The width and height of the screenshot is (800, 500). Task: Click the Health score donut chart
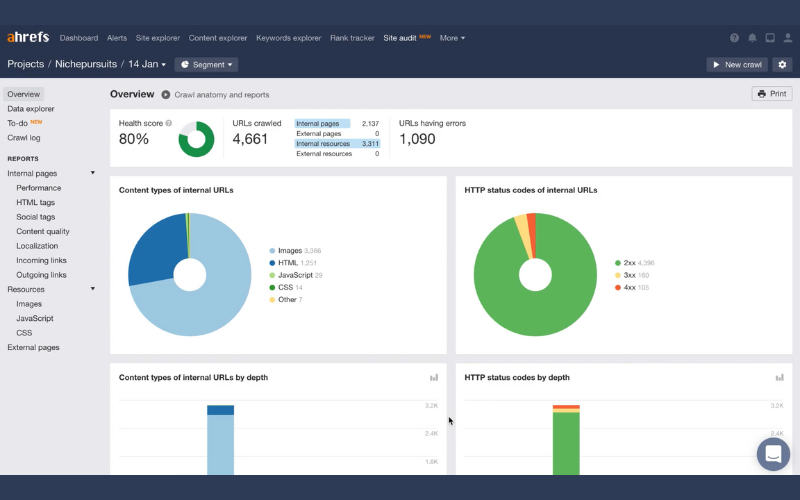(196, 139)
